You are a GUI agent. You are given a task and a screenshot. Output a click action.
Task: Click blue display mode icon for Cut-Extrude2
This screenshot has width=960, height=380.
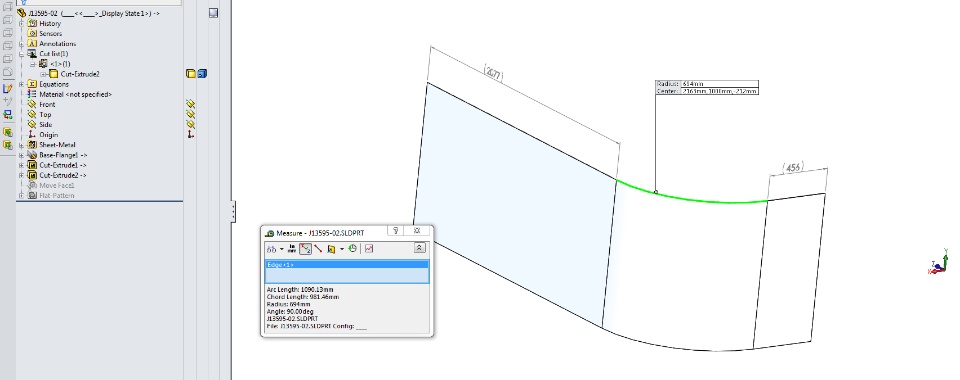click(202, 74)
